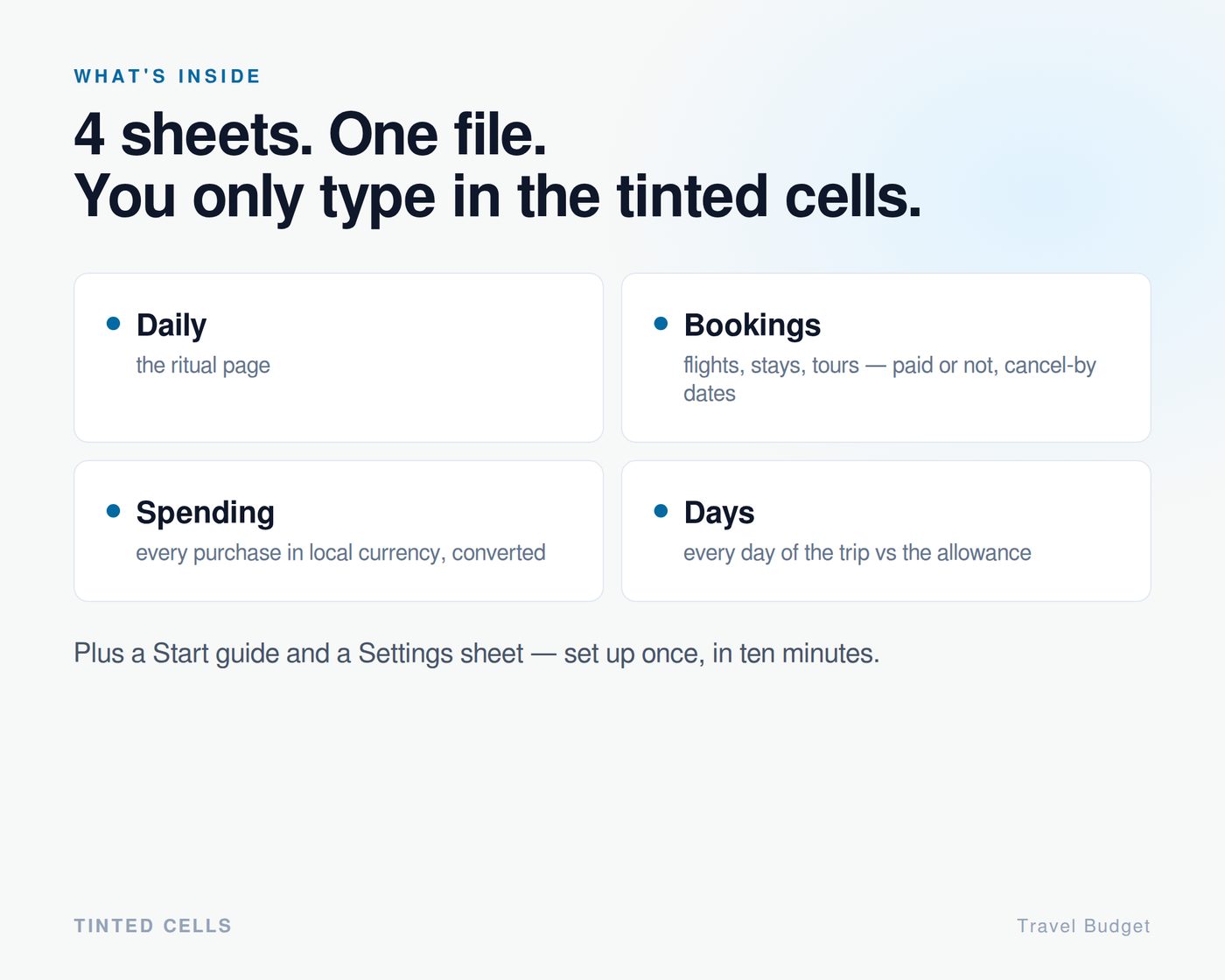The width and height of the screenshot is (1225, 980).
Task: Select the Spending card title
Action: coord(206,513)
